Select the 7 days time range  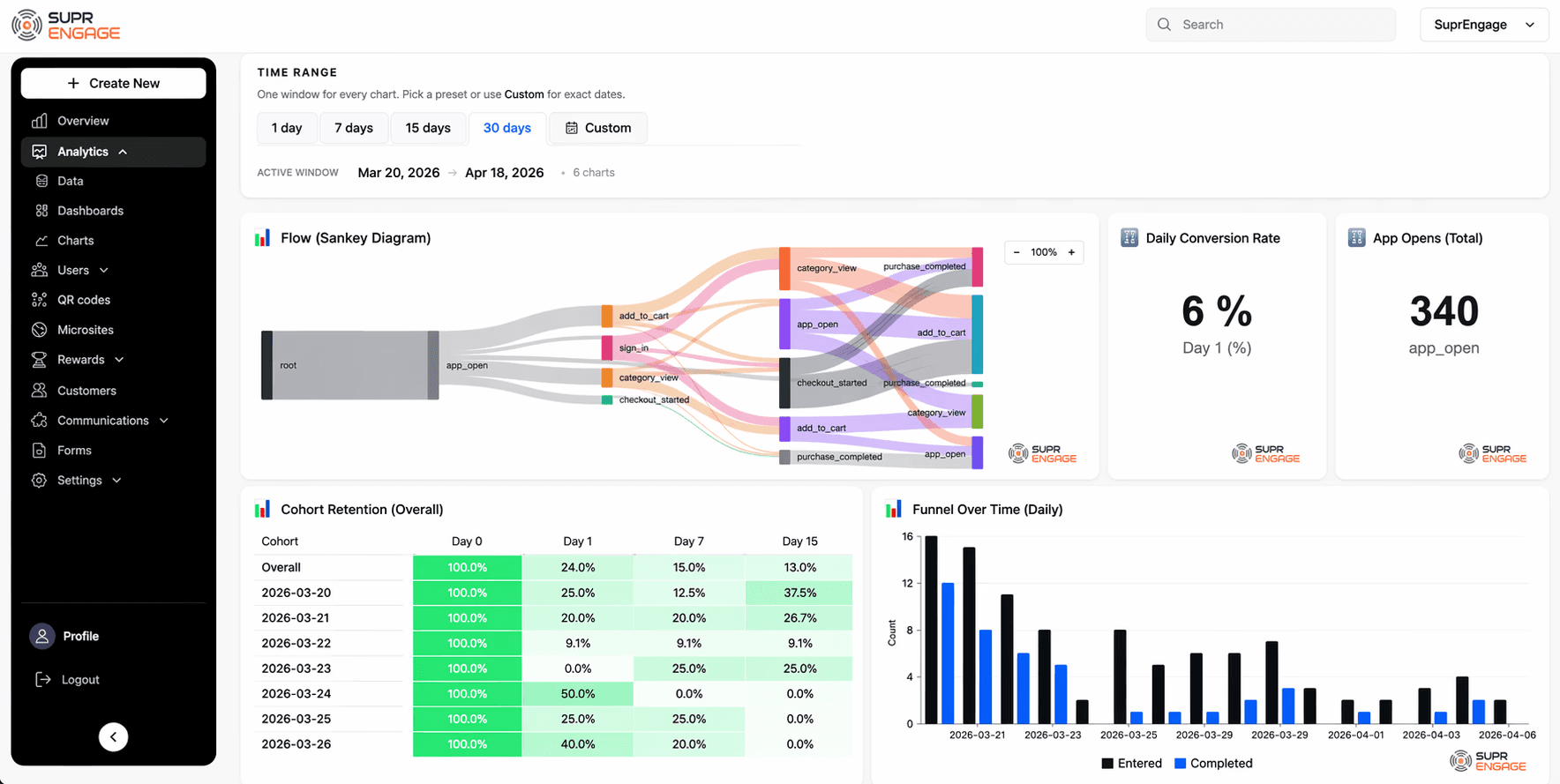[x=354, y=128]
